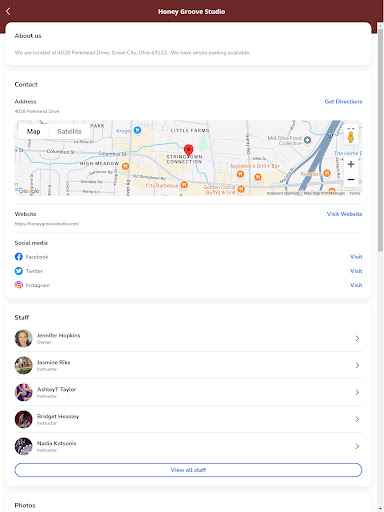Open Jennifer Hopkins profile photo

pyautogui.click(x=23, y=338)
